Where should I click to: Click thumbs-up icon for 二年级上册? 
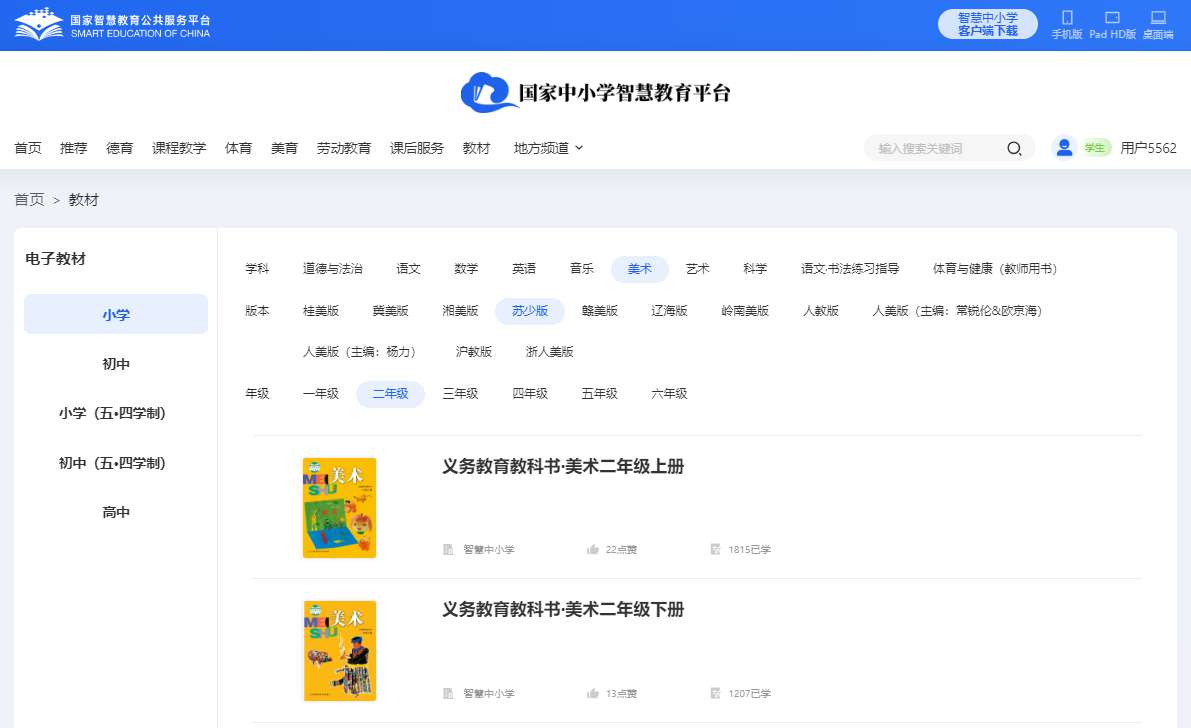pyautogui.click(x=592, y=549)
